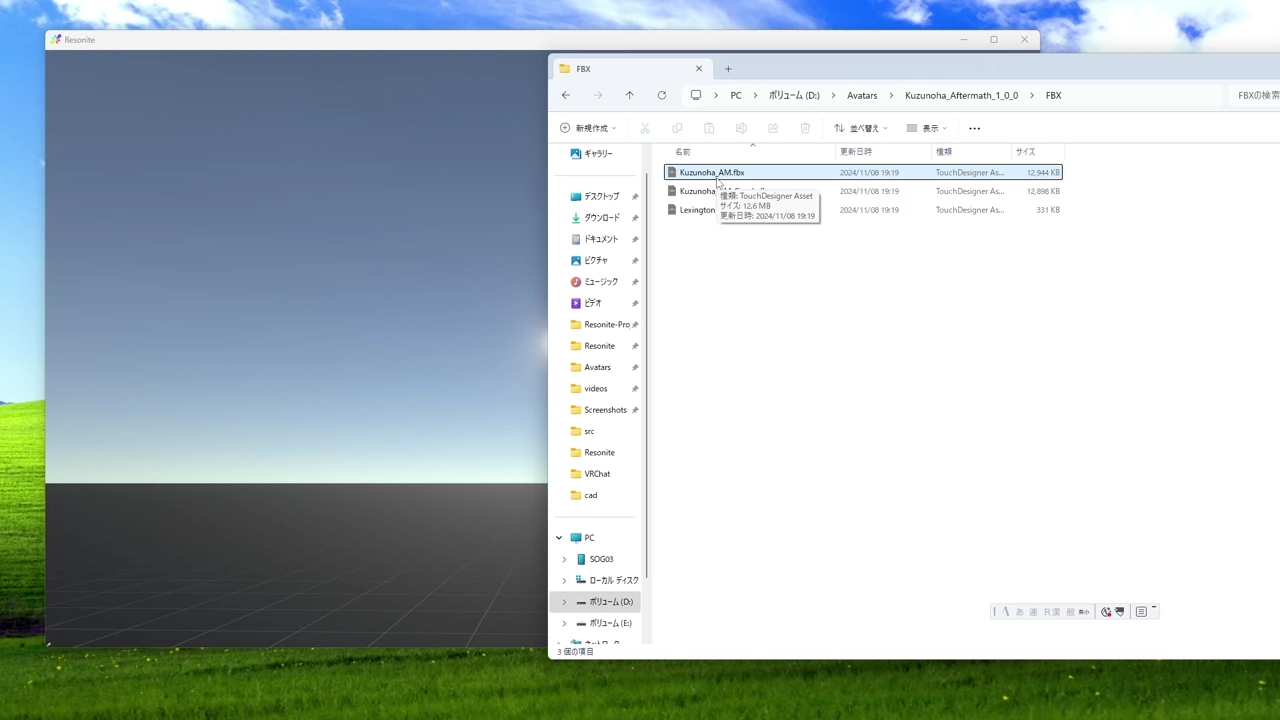
Task: Open the 新規作成 dropdown
Action: 588,128
